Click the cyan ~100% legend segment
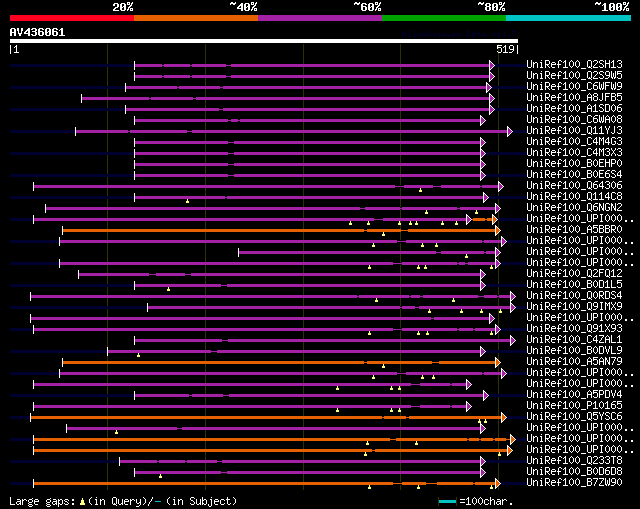Image resolution: width=640 pixels, height=509 pixels. 569,18
